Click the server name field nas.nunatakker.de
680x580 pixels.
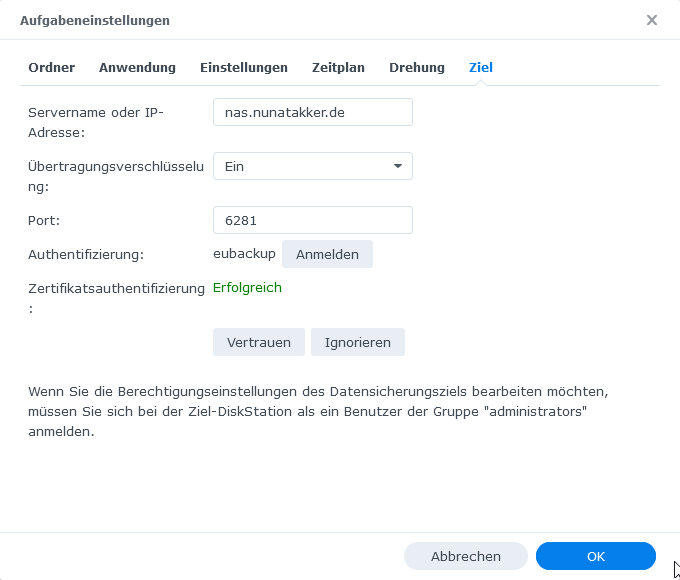point(312,112)
